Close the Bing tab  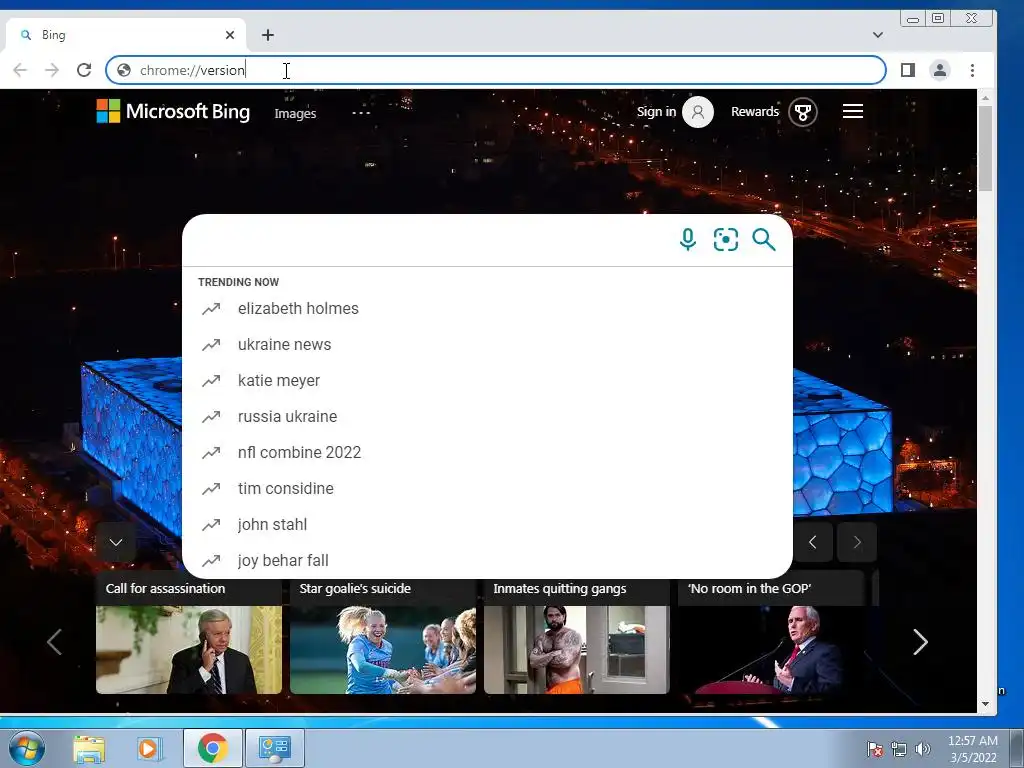(x=230, y=35)
